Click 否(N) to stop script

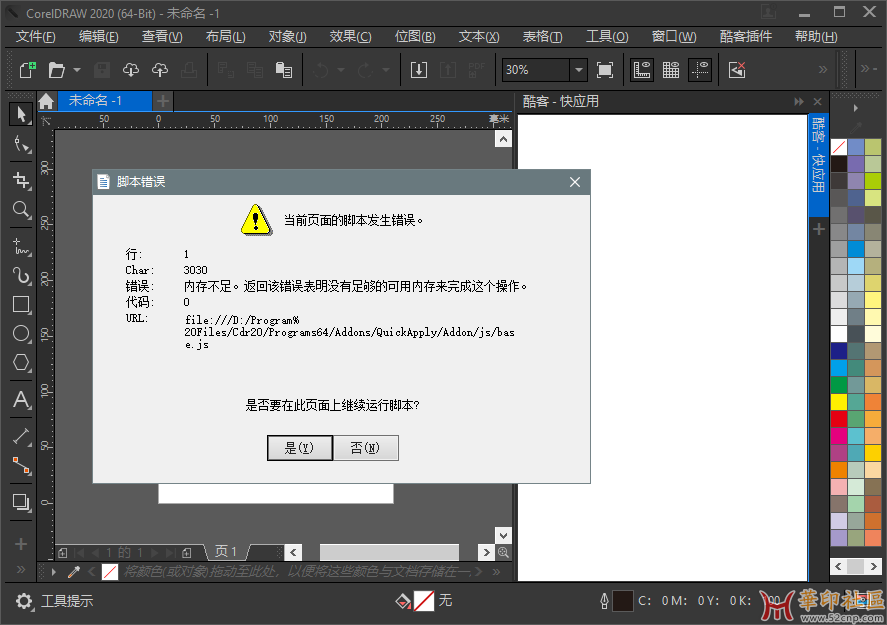[365, 448]
